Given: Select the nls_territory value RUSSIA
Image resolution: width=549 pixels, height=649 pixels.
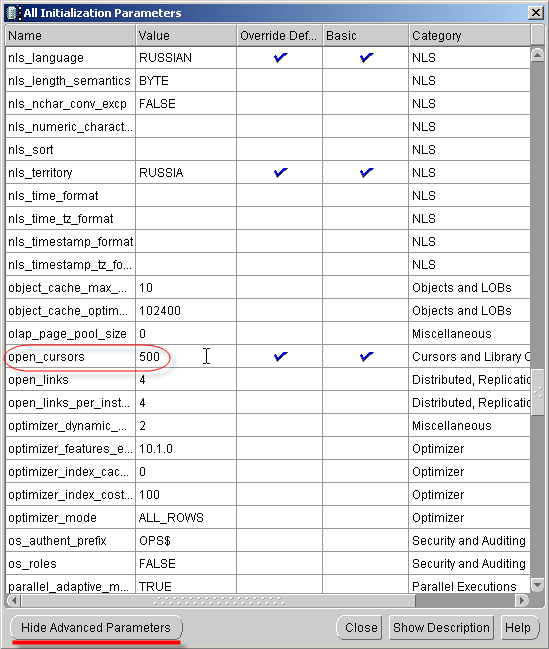Looking at the screenshot, I should coord(161,173).
